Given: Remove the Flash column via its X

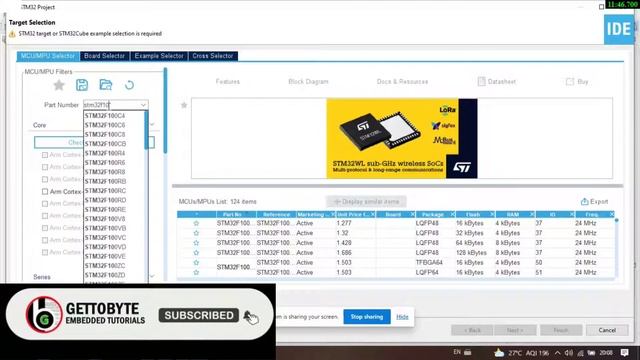Looking at the screenshot, I should point(492,214).
